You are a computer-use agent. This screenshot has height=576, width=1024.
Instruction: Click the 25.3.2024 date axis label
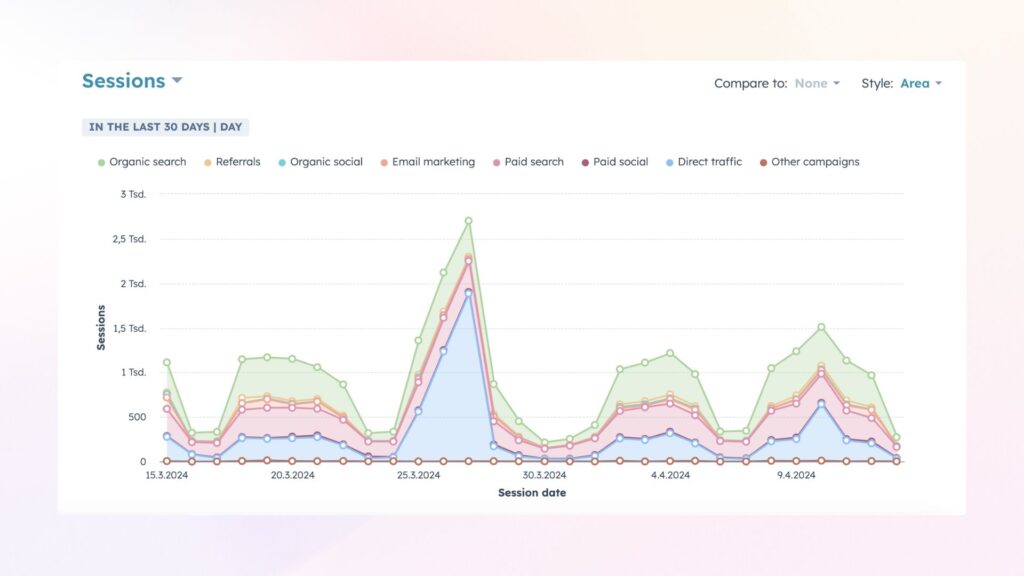(x=418, y=476)
